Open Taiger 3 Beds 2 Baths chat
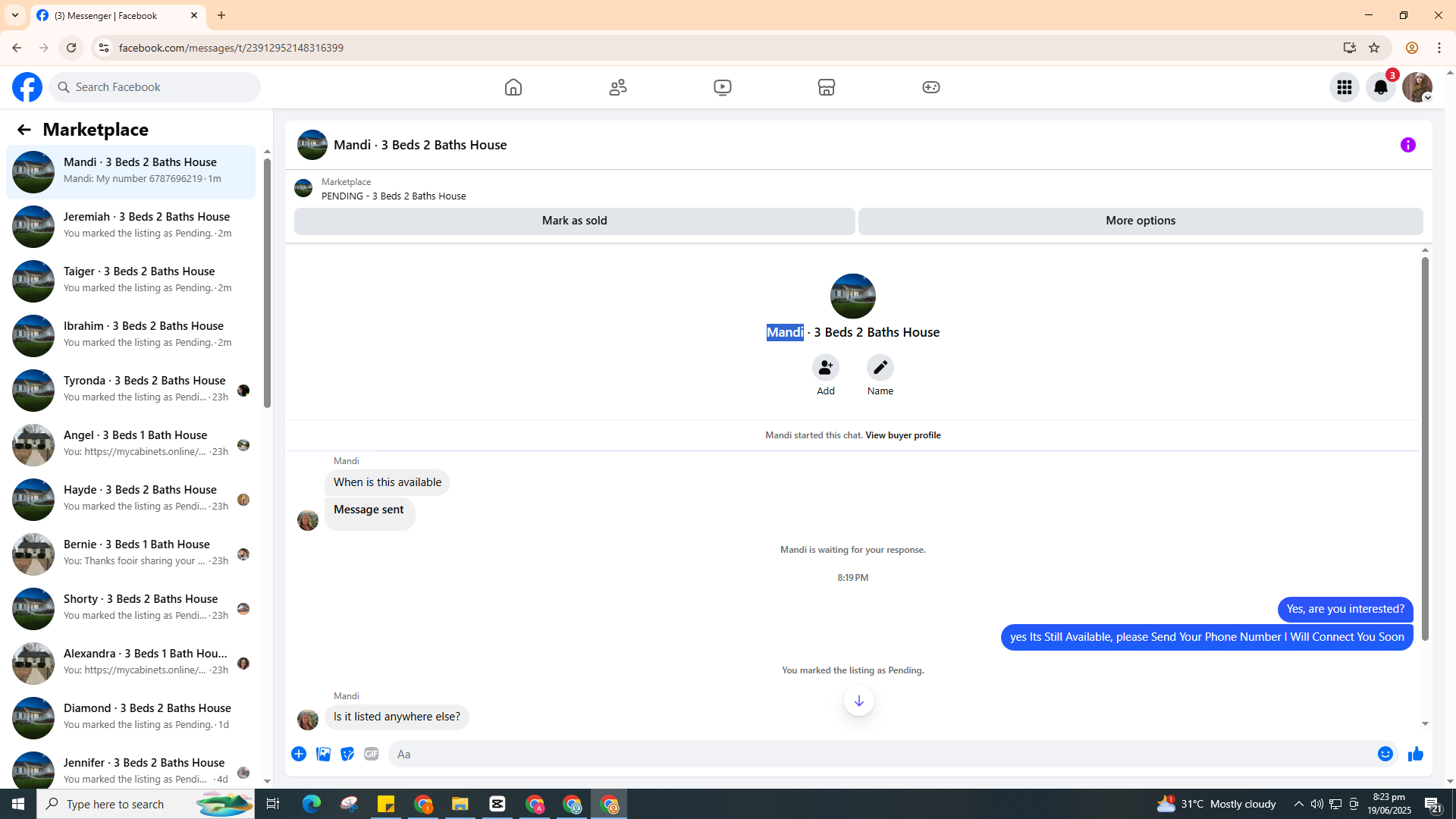 pyautogui.click(x=131, y=281)
